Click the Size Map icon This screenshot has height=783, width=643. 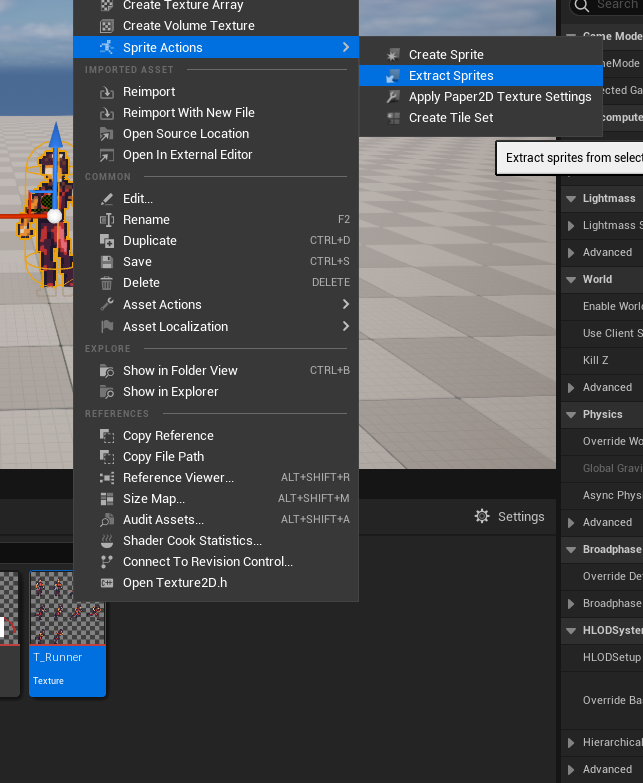107,498
